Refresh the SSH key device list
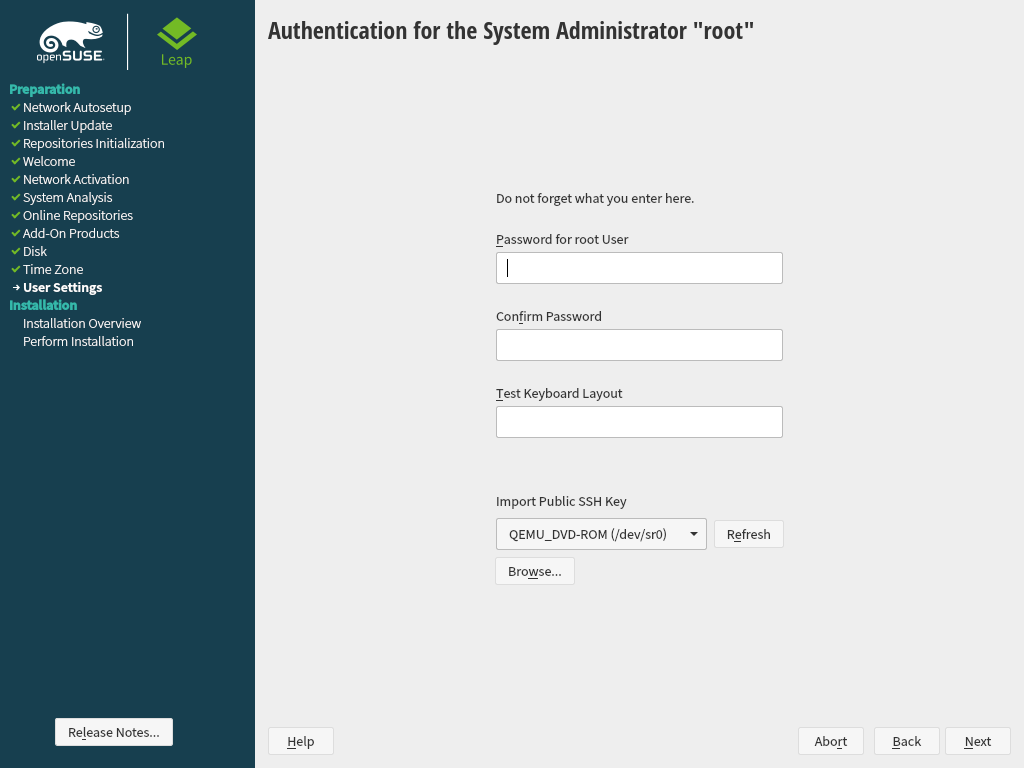 pos(748,534)
